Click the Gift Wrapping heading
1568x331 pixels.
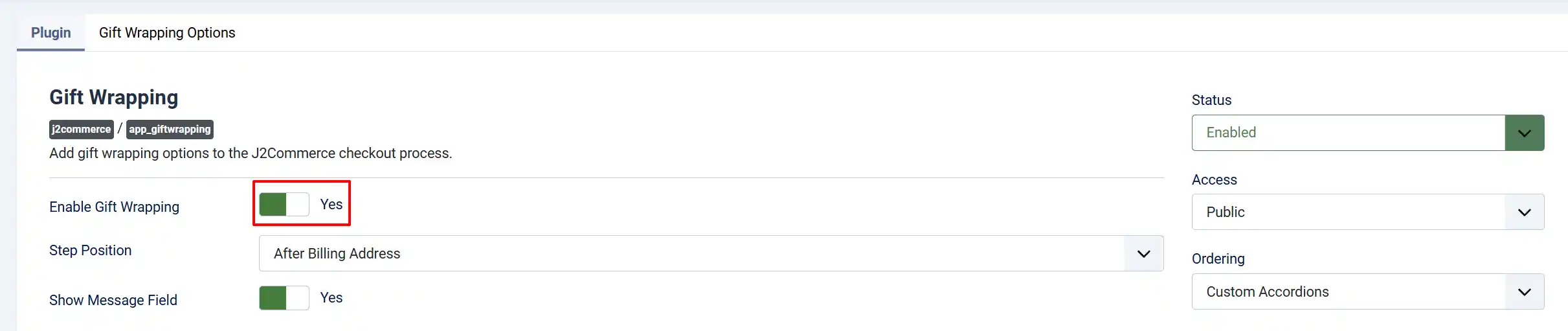[114, 97]
